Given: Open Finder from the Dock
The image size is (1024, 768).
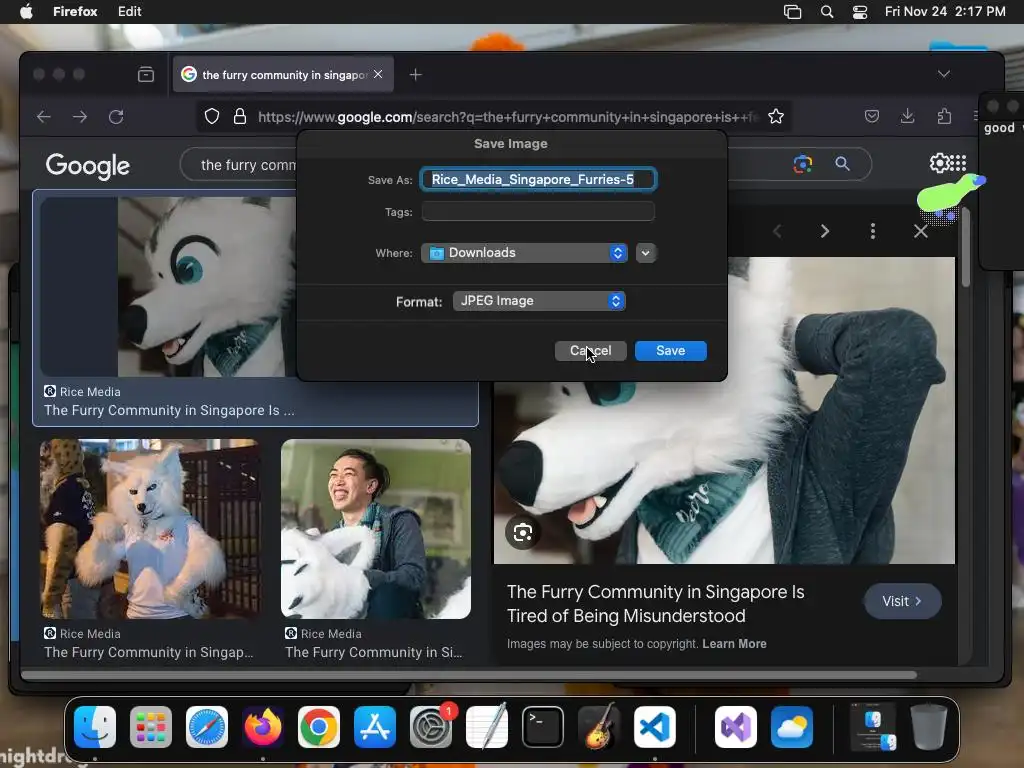Looking at the screenshot, I should tap(95, 727).
